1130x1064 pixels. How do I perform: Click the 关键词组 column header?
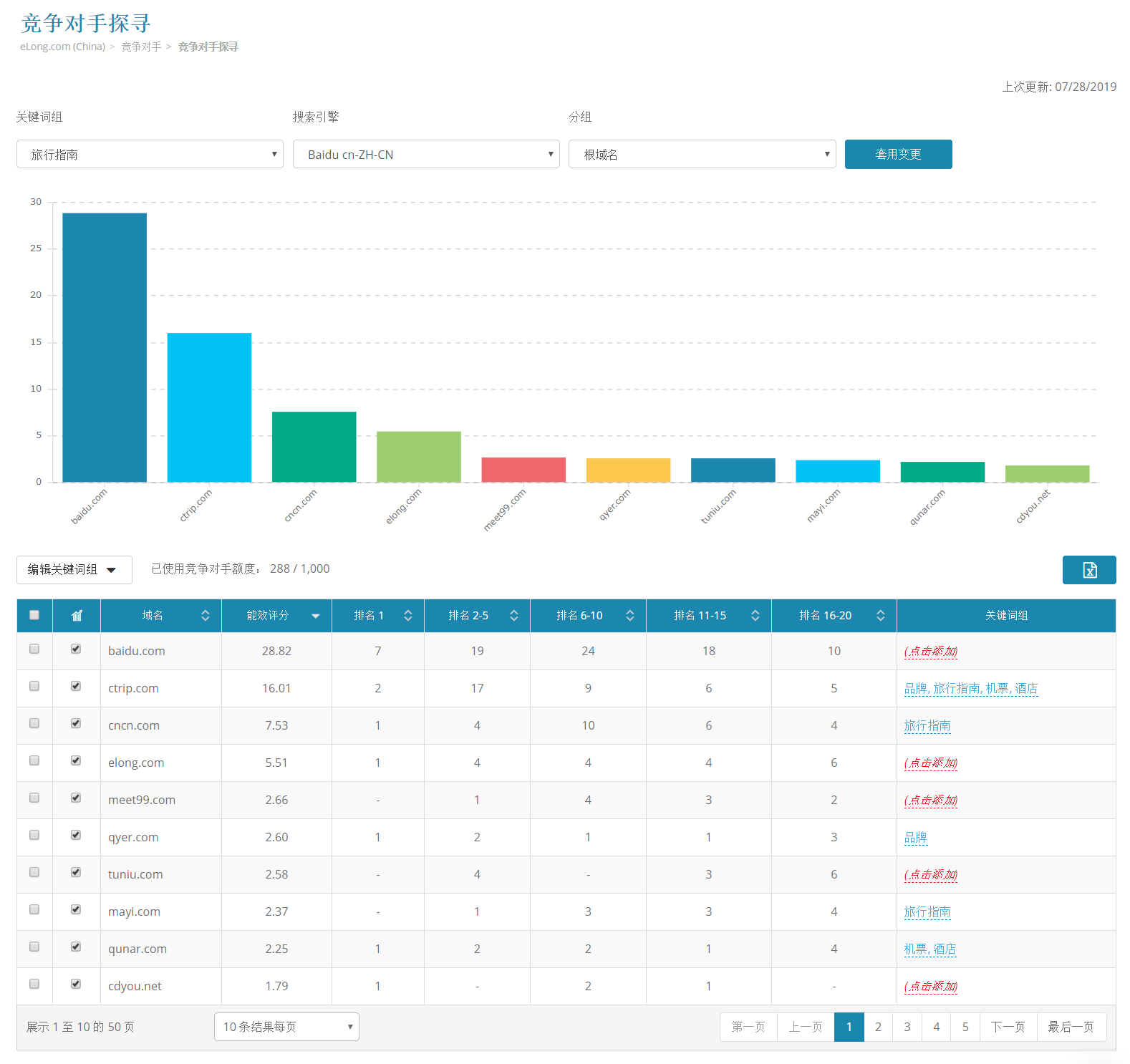[1006, 616]
